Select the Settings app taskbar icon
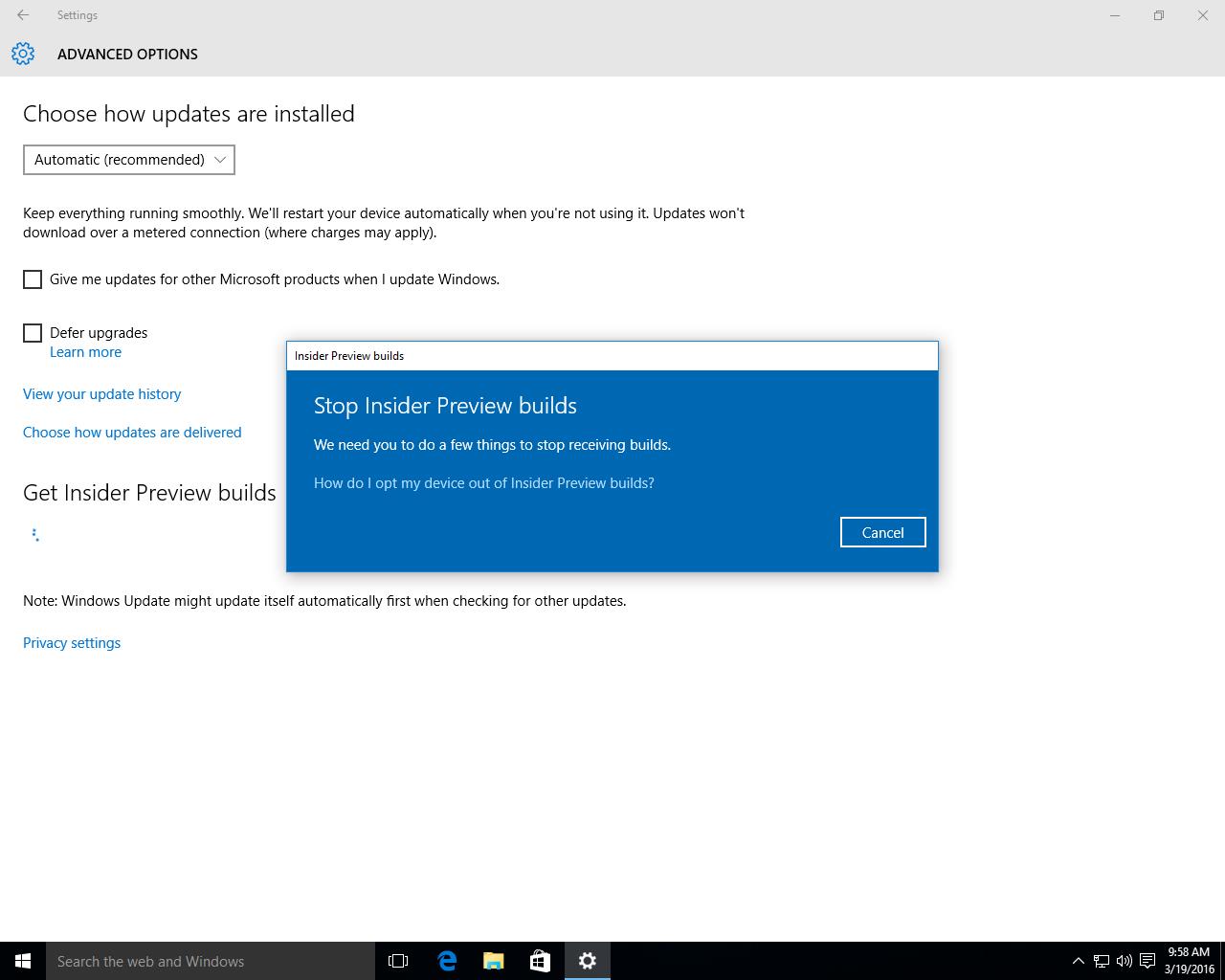This screenshot has height=980, width=1225. click(588, 961)
